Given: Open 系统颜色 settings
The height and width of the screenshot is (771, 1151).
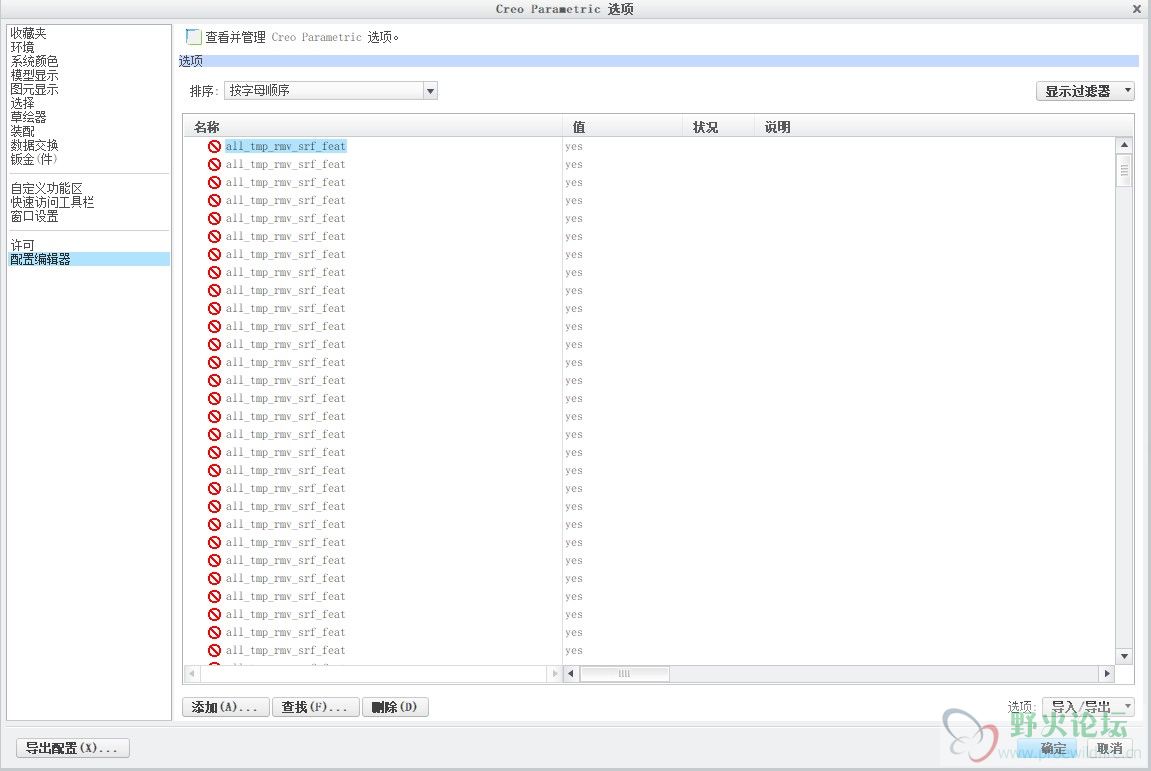Looking at the screenshot, I should click(x=35, y=61).
